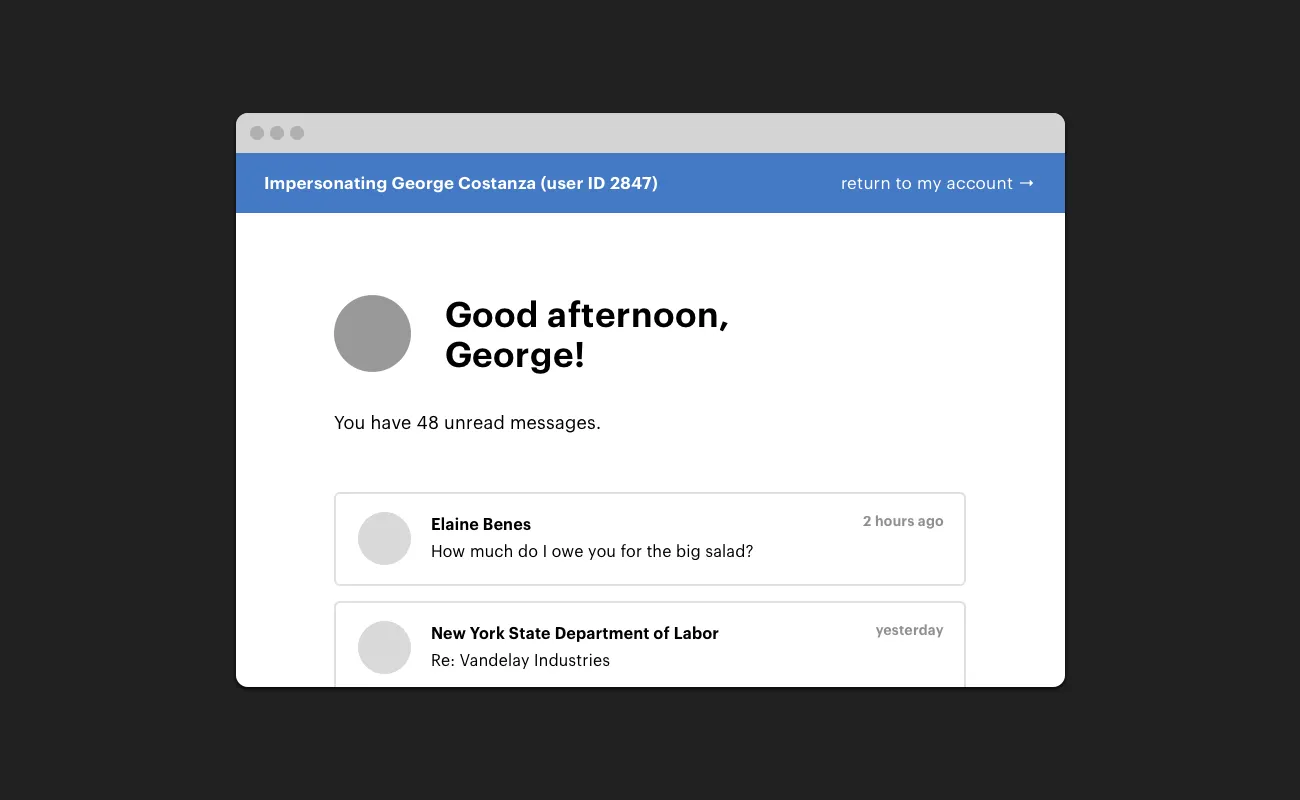Click the arrow after "return to my account"

click(x=1026, y=183)
